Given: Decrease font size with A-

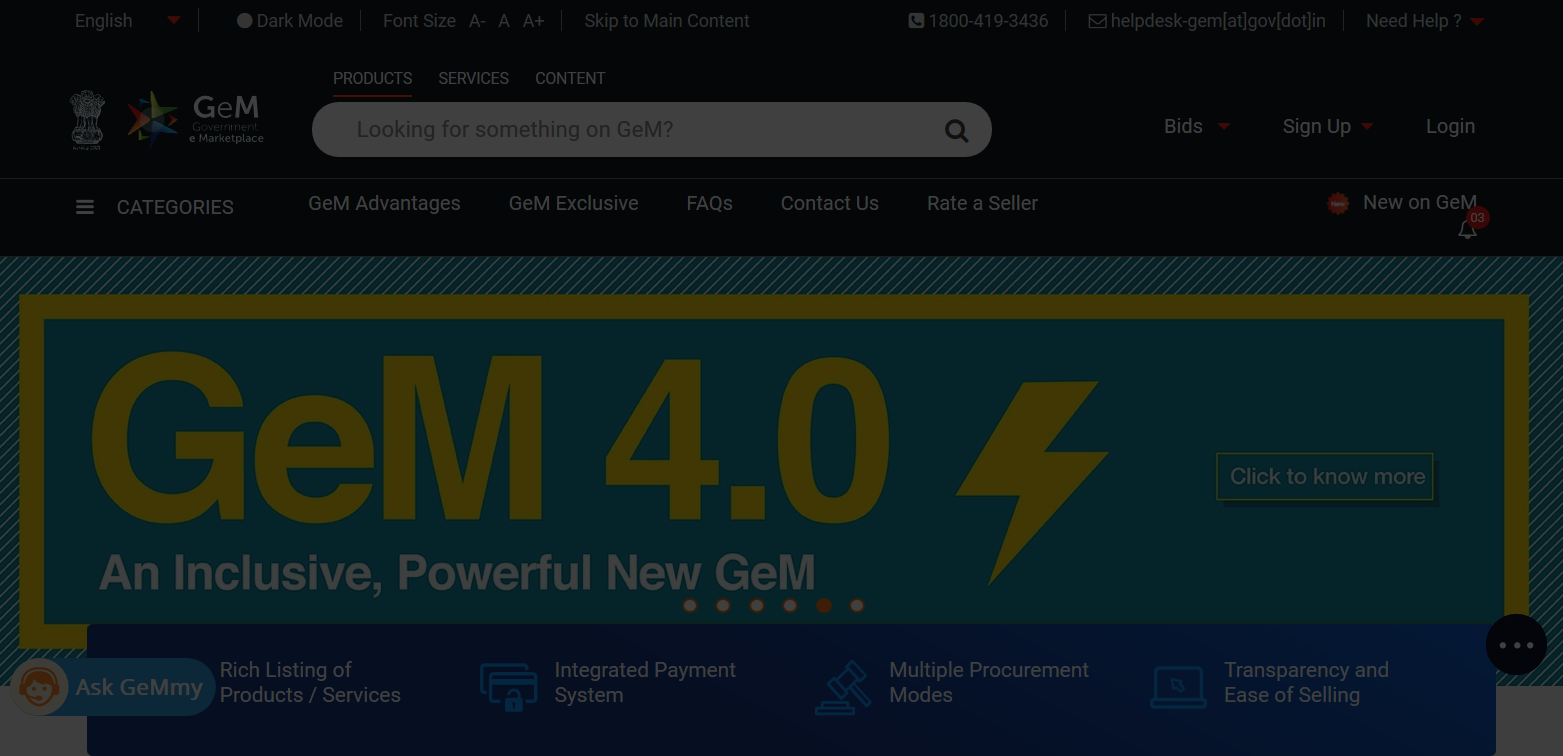Looking at the screenshot, I should [477, 21].
